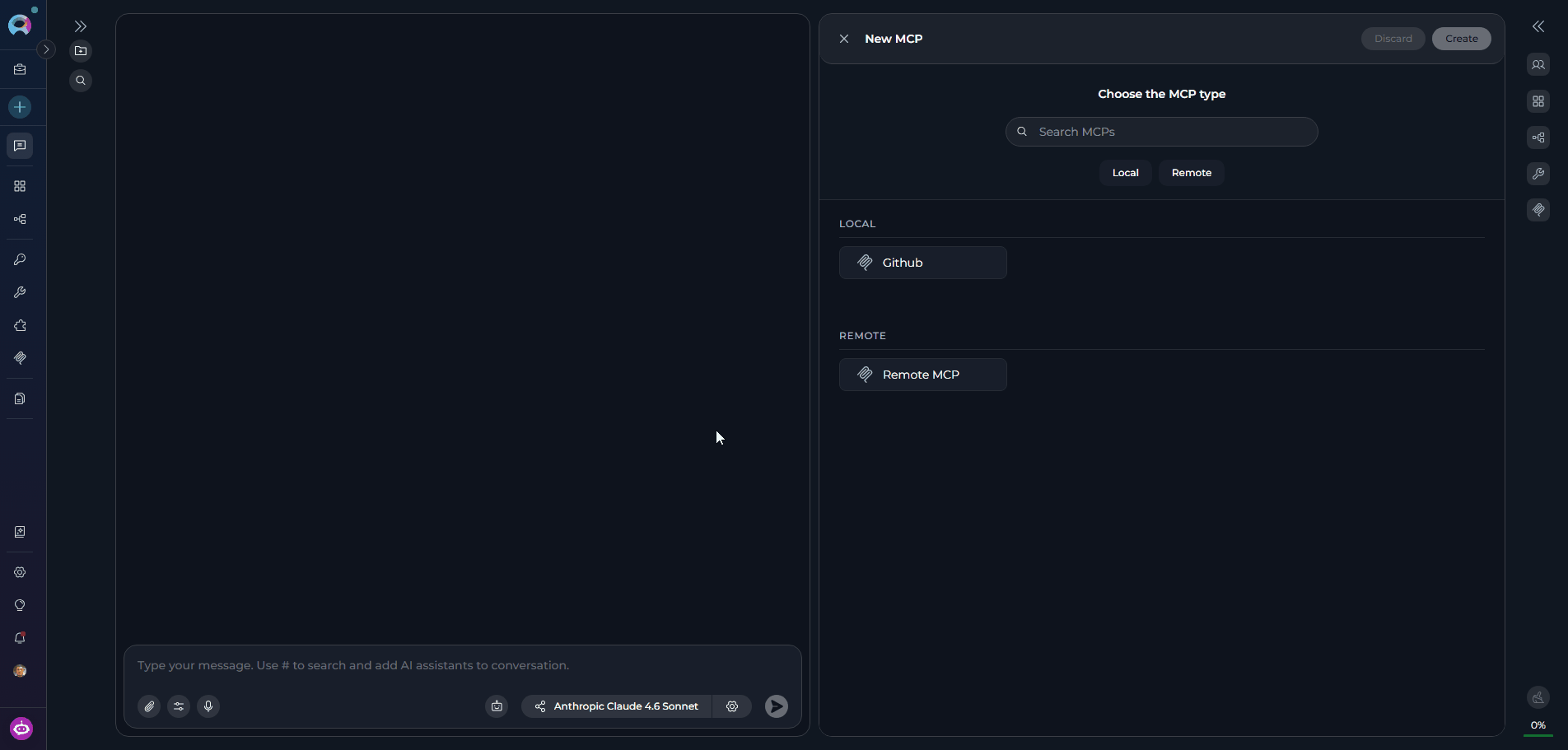
Task: Open the briefcase workspace icon in left sidebar
Action: click(20, 70)
